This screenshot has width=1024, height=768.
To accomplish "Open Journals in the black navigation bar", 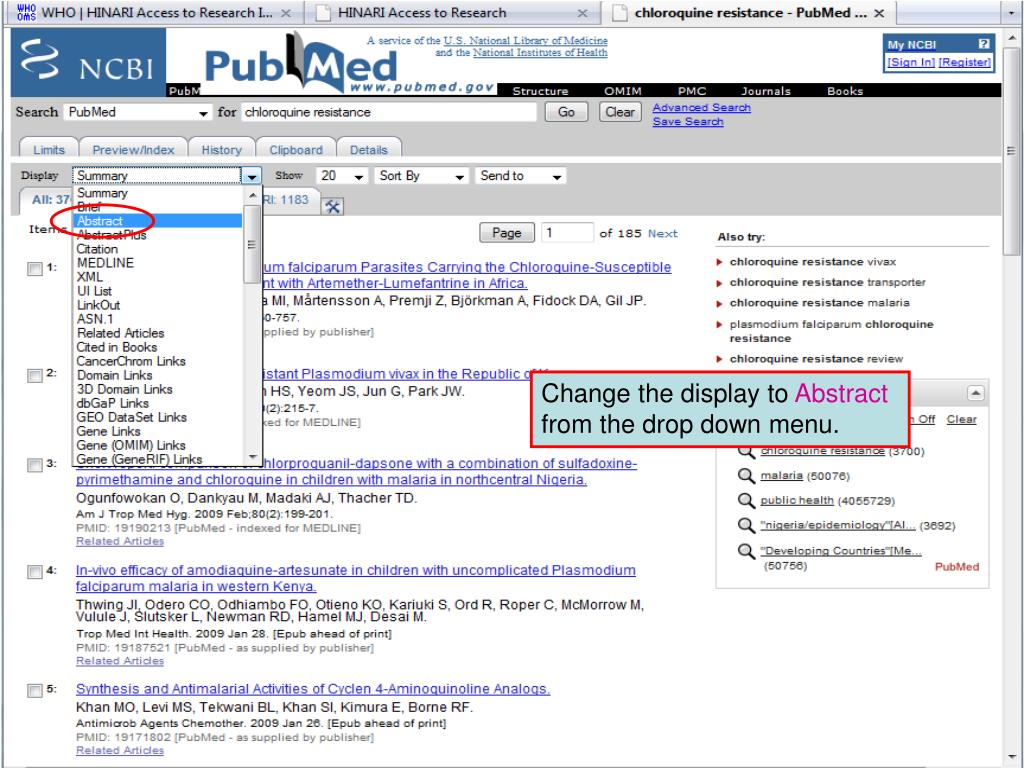I will (x=765, y=91).
